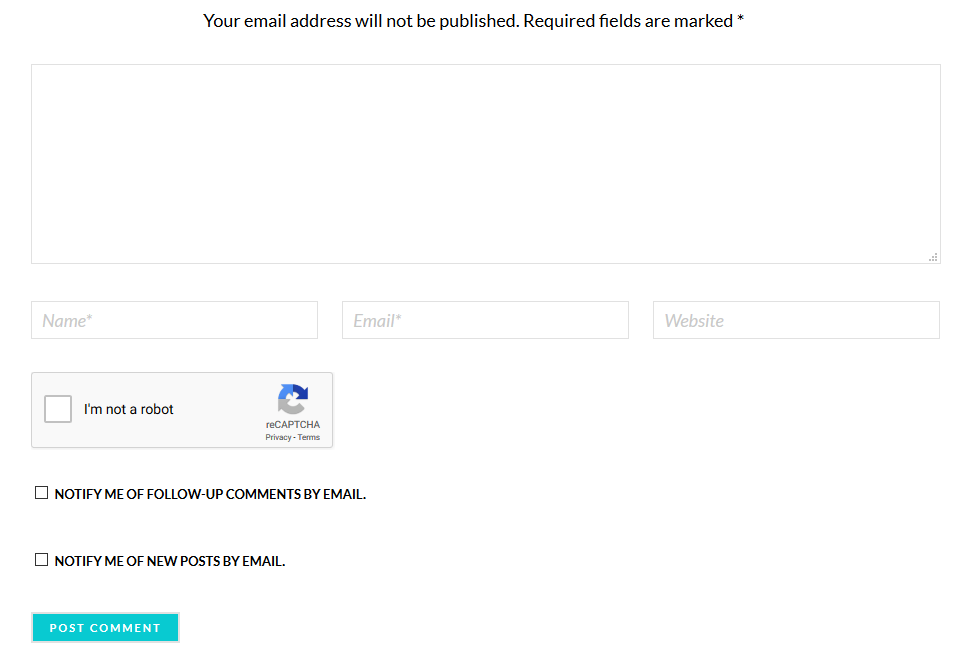979x661 pixels.
Task: Open the reCAPTCHA Terms link
Action: point(309,438)
